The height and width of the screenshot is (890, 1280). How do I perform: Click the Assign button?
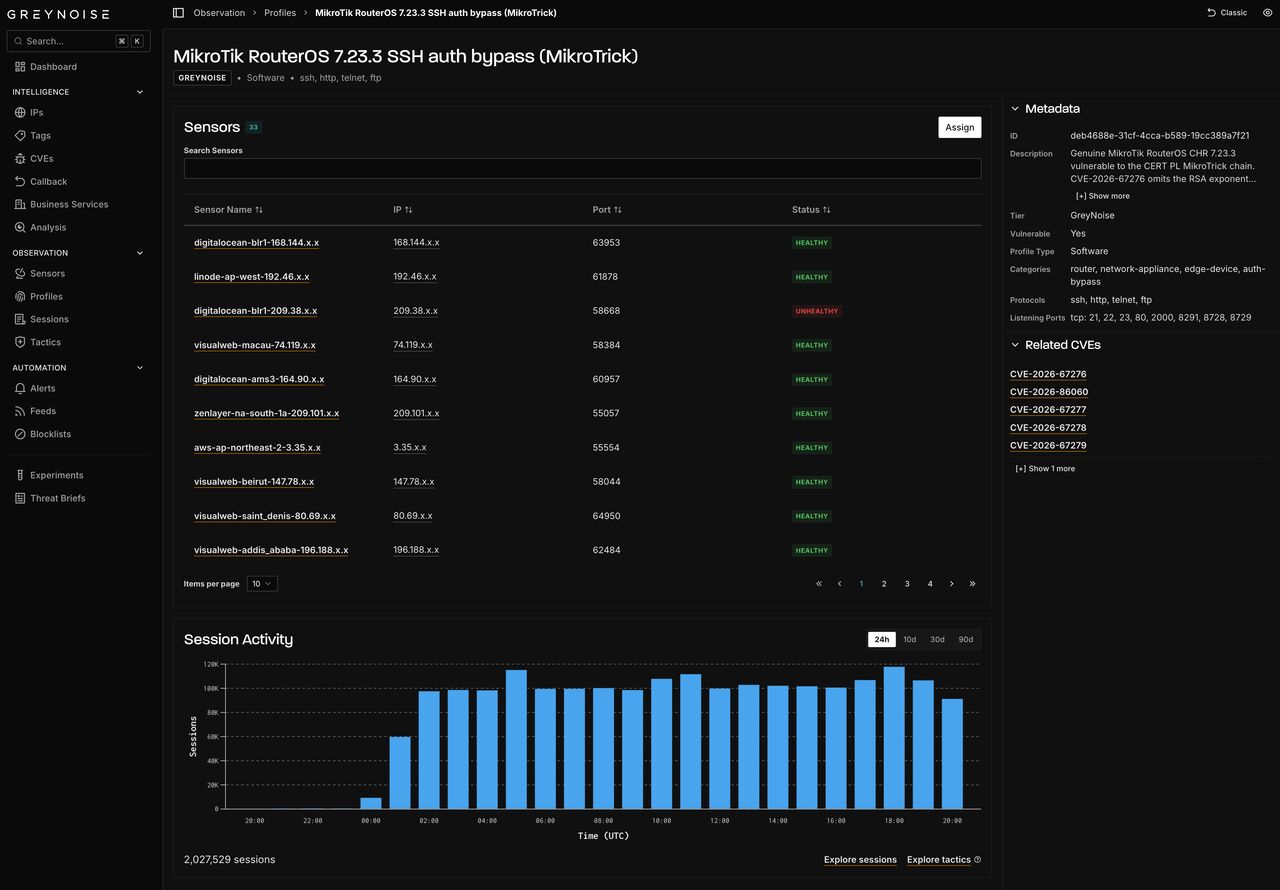(x=960, y=127)
